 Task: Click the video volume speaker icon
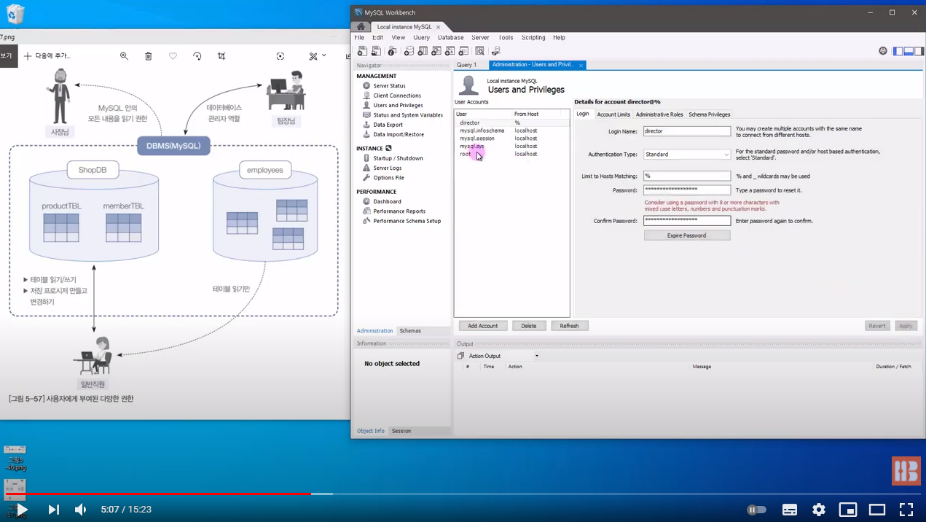point(80,510)
